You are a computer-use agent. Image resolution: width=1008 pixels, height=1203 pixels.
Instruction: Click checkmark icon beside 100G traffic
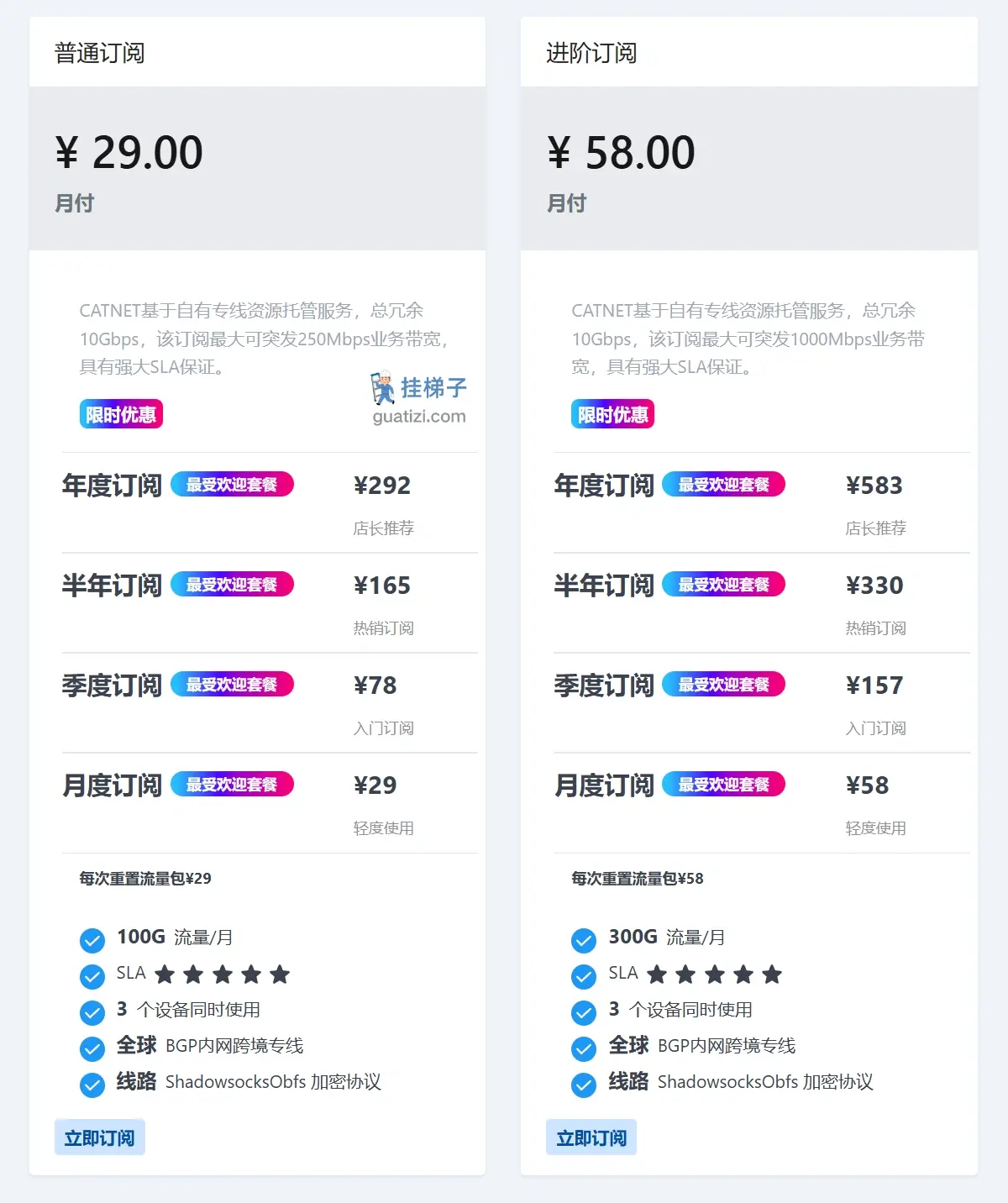pyautogui.click(x=92, y=940)
